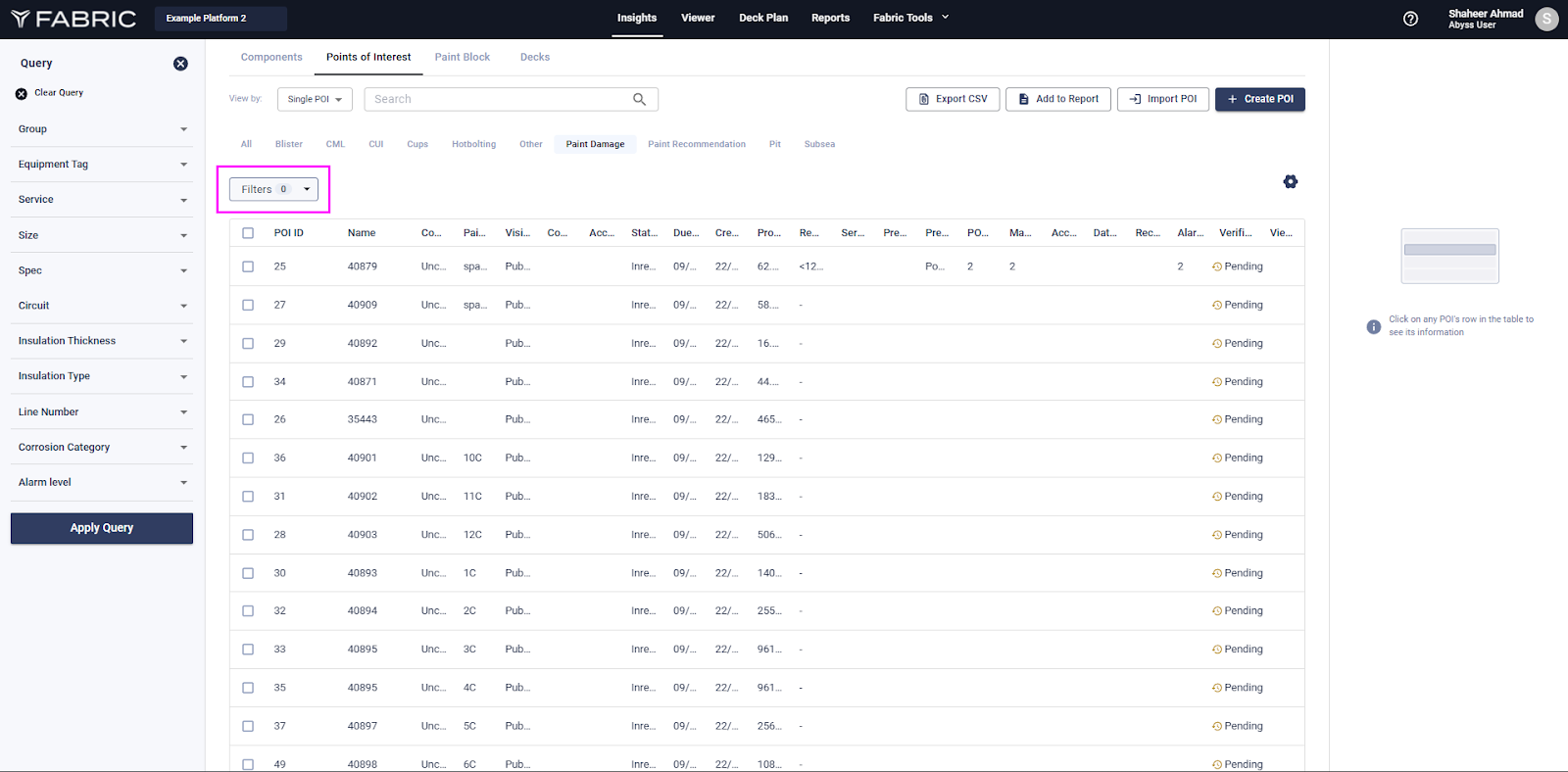Click Pending status icon for POI 34

pyautogui.click(x=1217, y=382)
